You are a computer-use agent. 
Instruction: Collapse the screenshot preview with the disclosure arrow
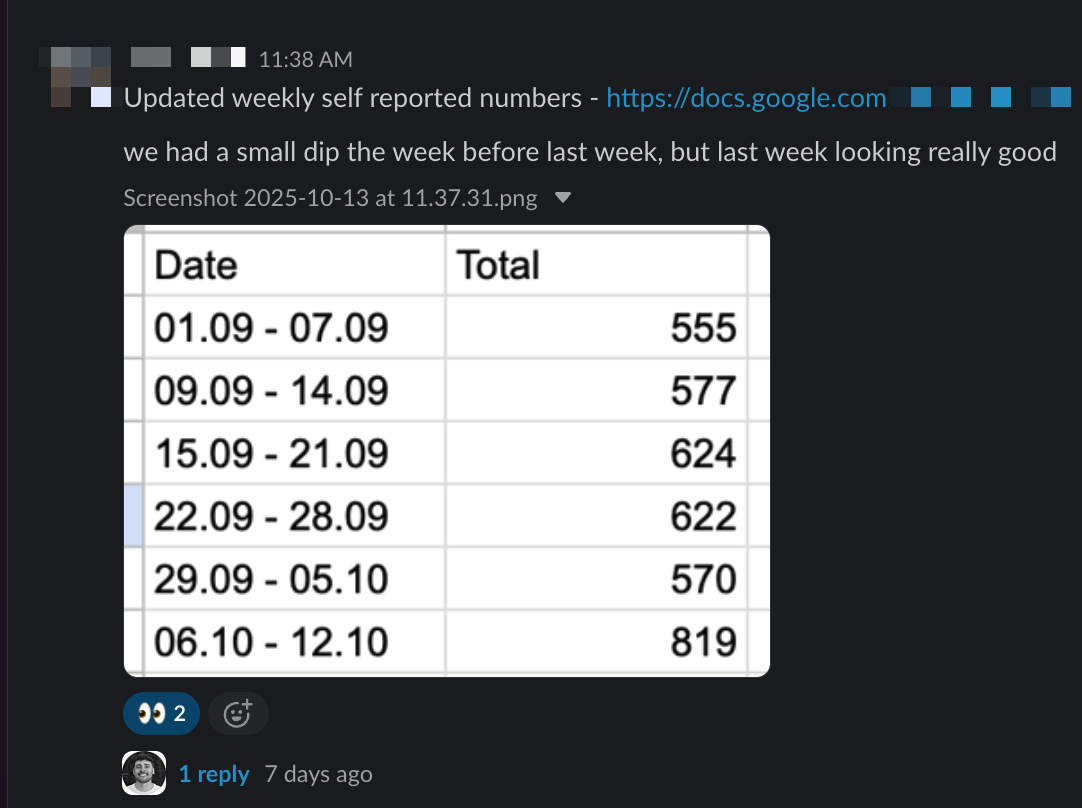(563, 197)
